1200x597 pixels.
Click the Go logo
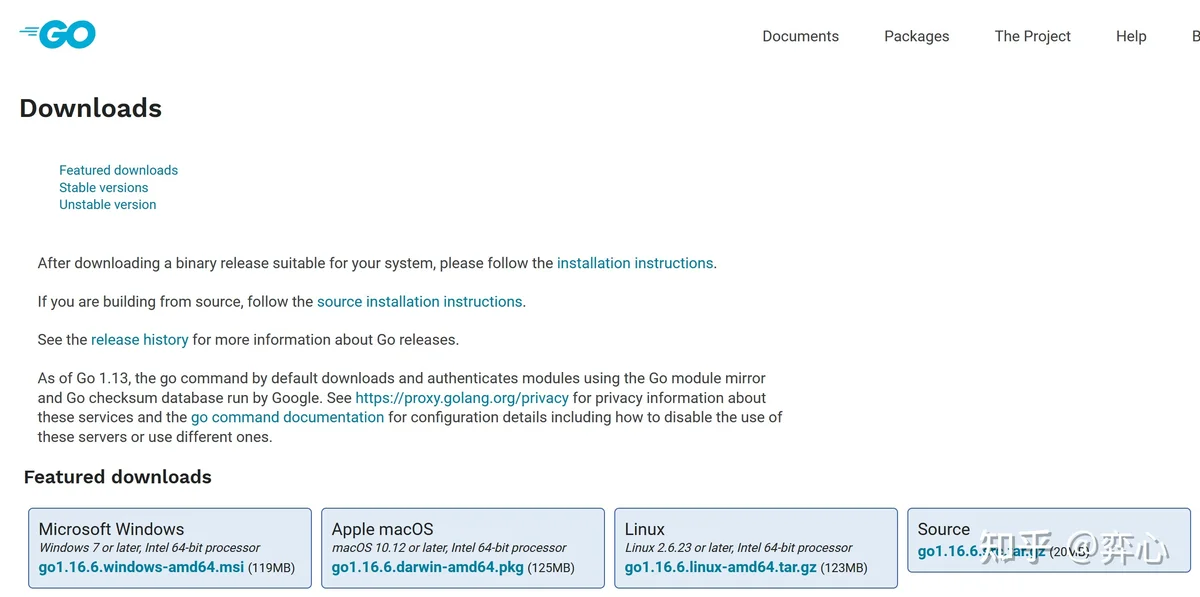[57, 35]
